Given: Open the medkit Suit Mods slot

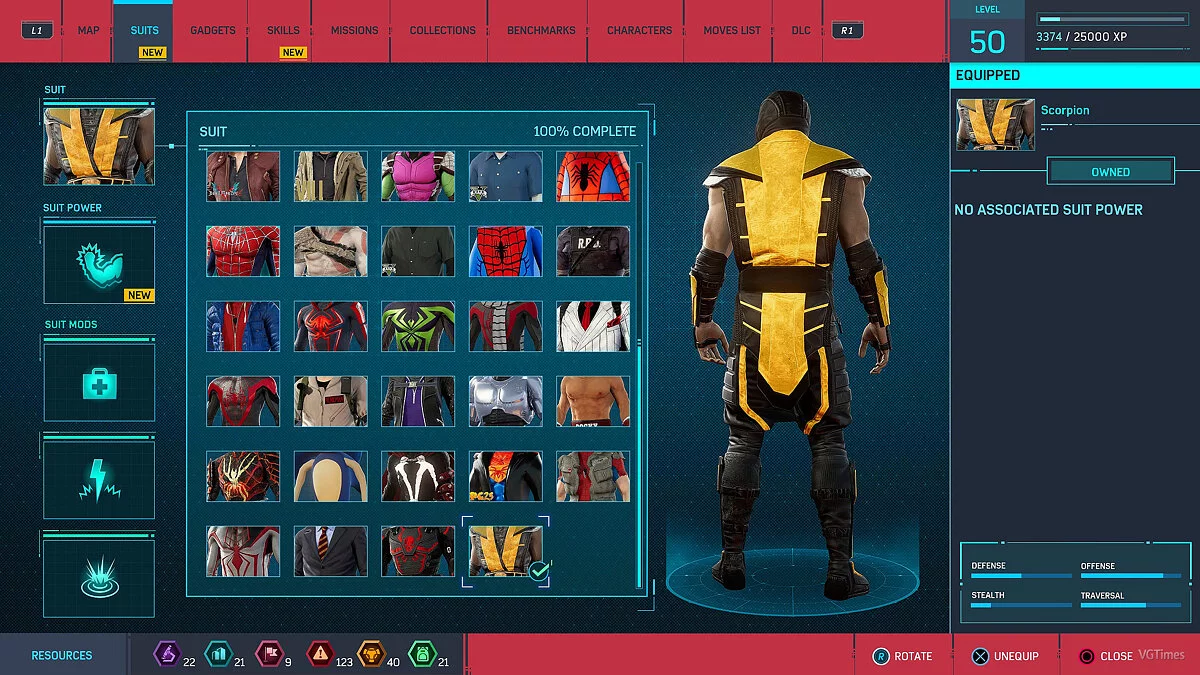Looking at the screenshot, I should [x=98, y=380].
